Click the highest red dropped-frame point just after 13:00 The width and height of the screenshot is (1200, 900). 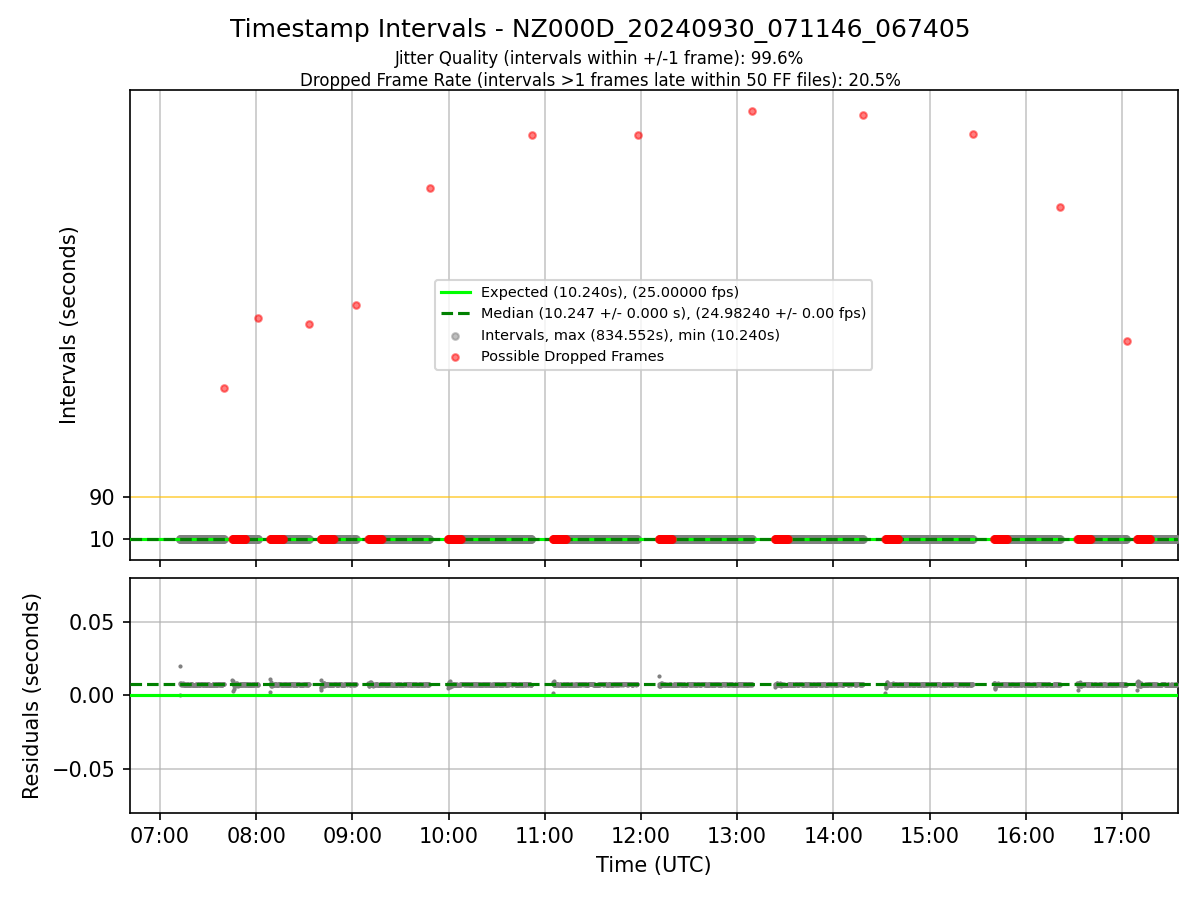point(752,111)
